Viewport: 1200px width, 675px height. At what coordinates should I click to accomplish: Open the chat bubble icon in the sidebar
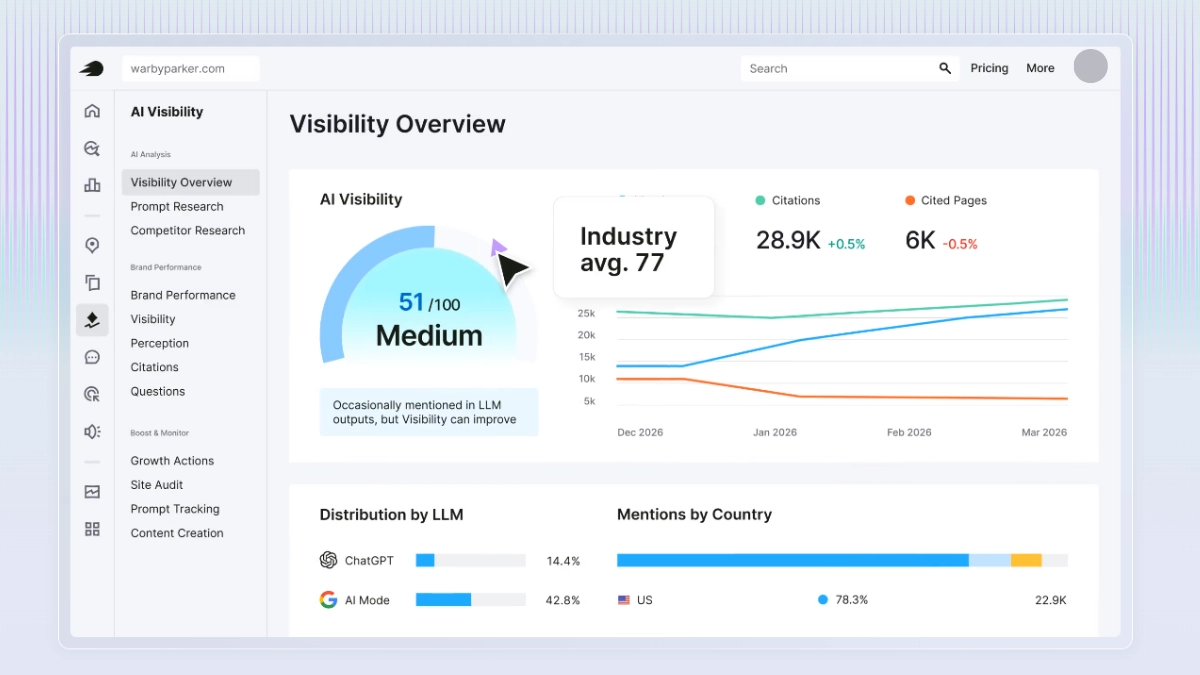pyautogui.click(x=92, y=357)
